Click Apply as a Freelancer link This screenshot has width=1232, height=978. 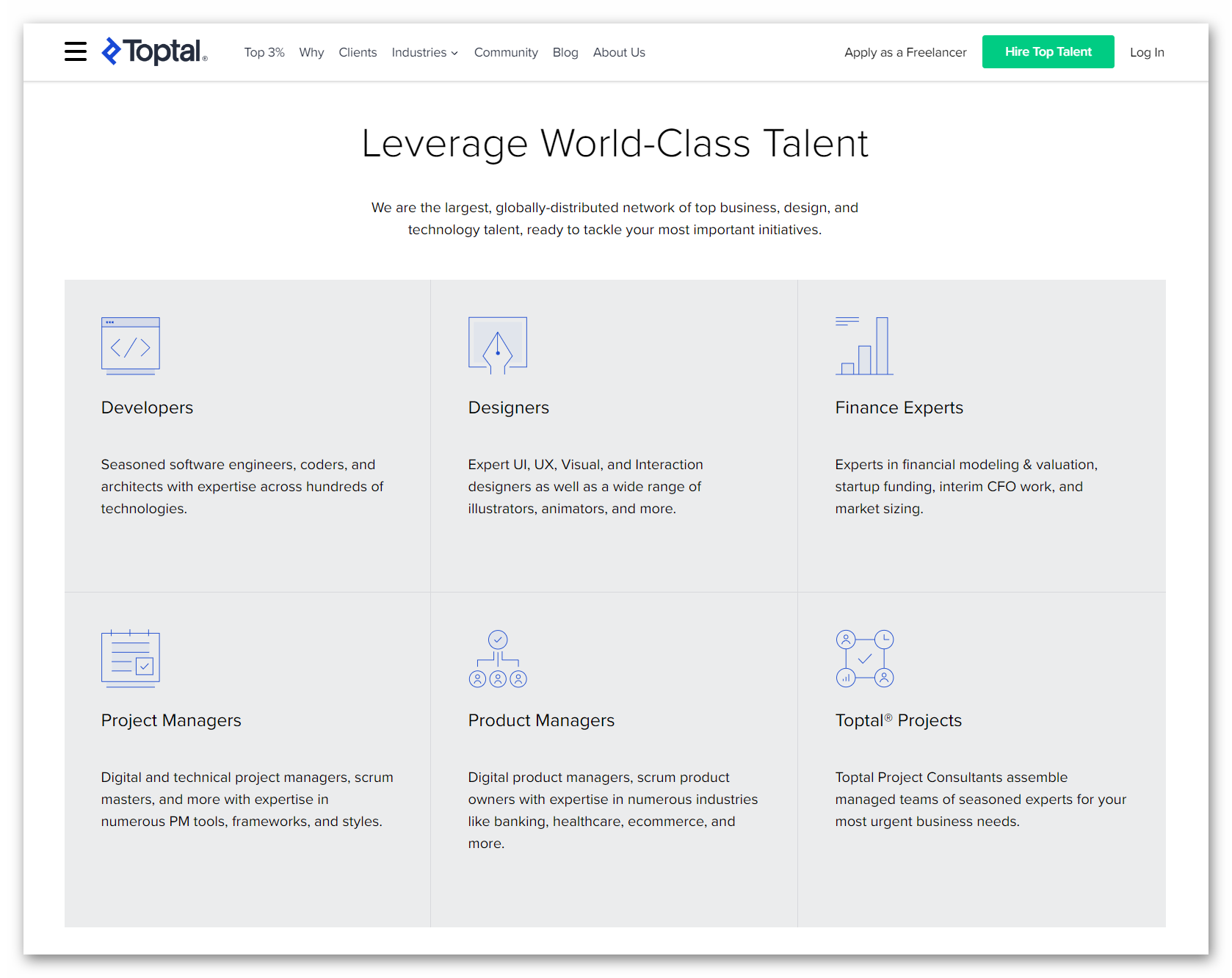(x=905, y=52)
